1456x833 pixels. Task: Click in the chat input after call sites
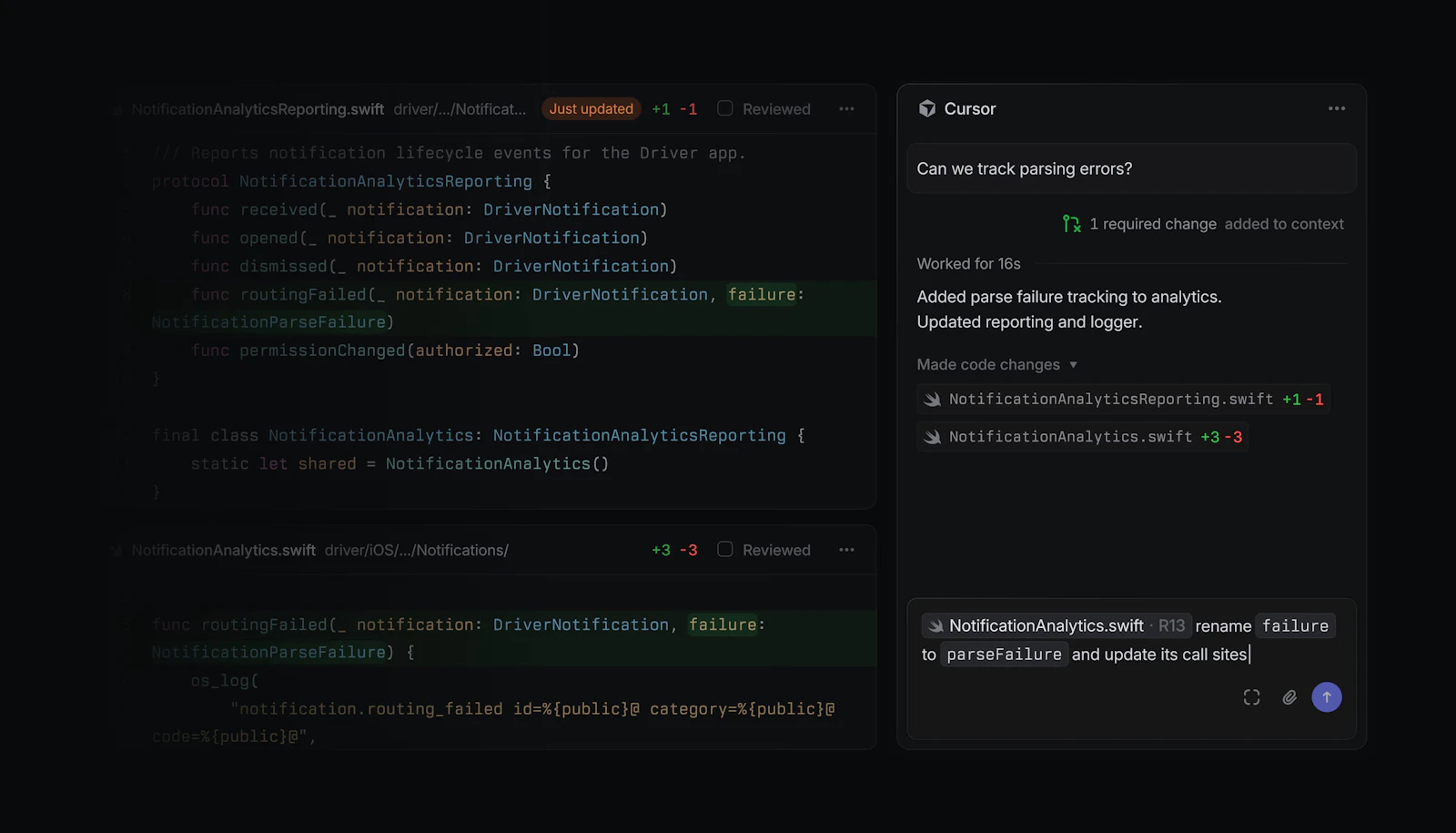[1251, 655]
